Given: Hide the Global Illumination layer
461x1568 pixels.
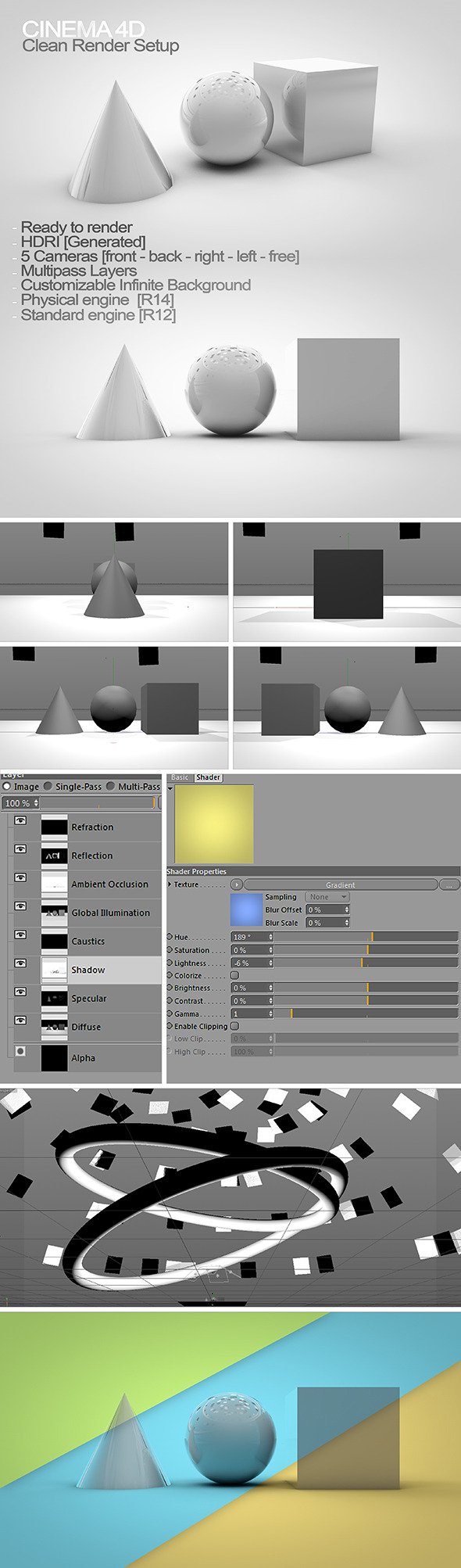Looking at the screenshot, I should (x=21, y=906).
